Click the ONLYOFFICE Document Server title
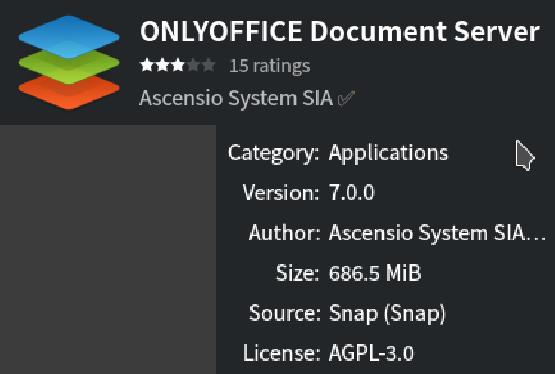Viewport: 555px width, 374px height. coord(340,31)
